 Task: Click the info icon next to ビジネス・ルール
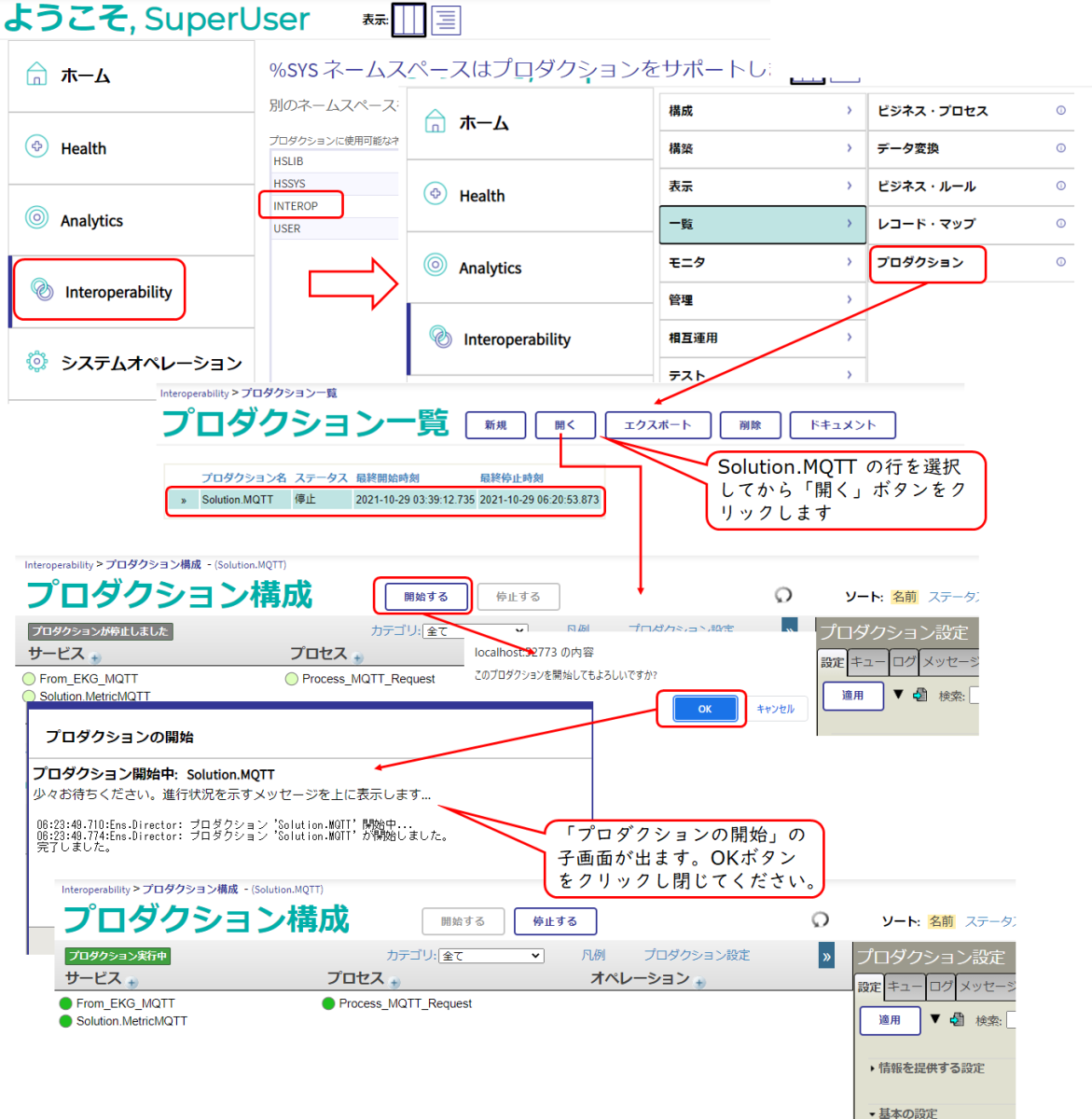coord(1060,186)
